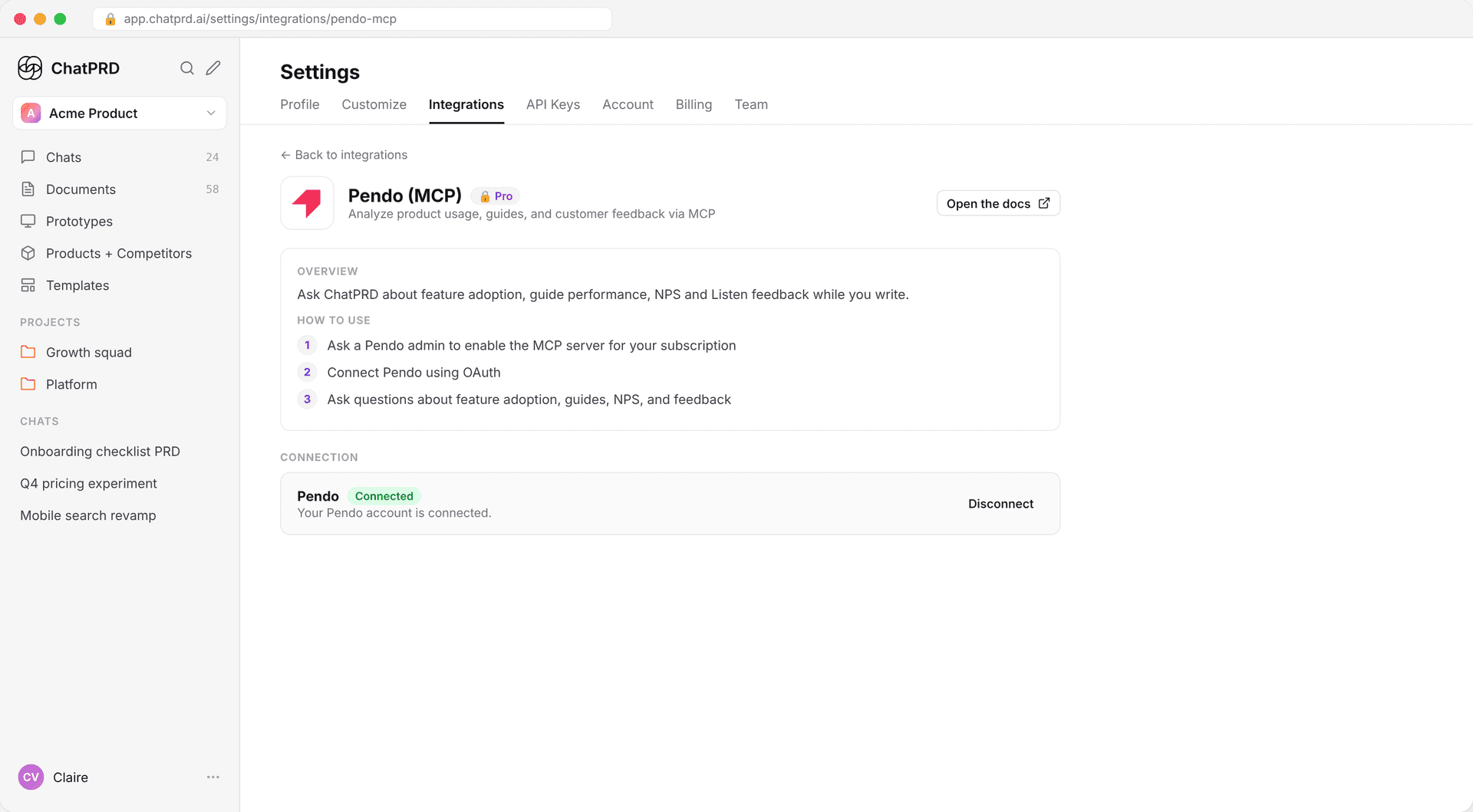Switch to the Customize tab
This screenshot has height=812, width=1473.
pos(374,104)
